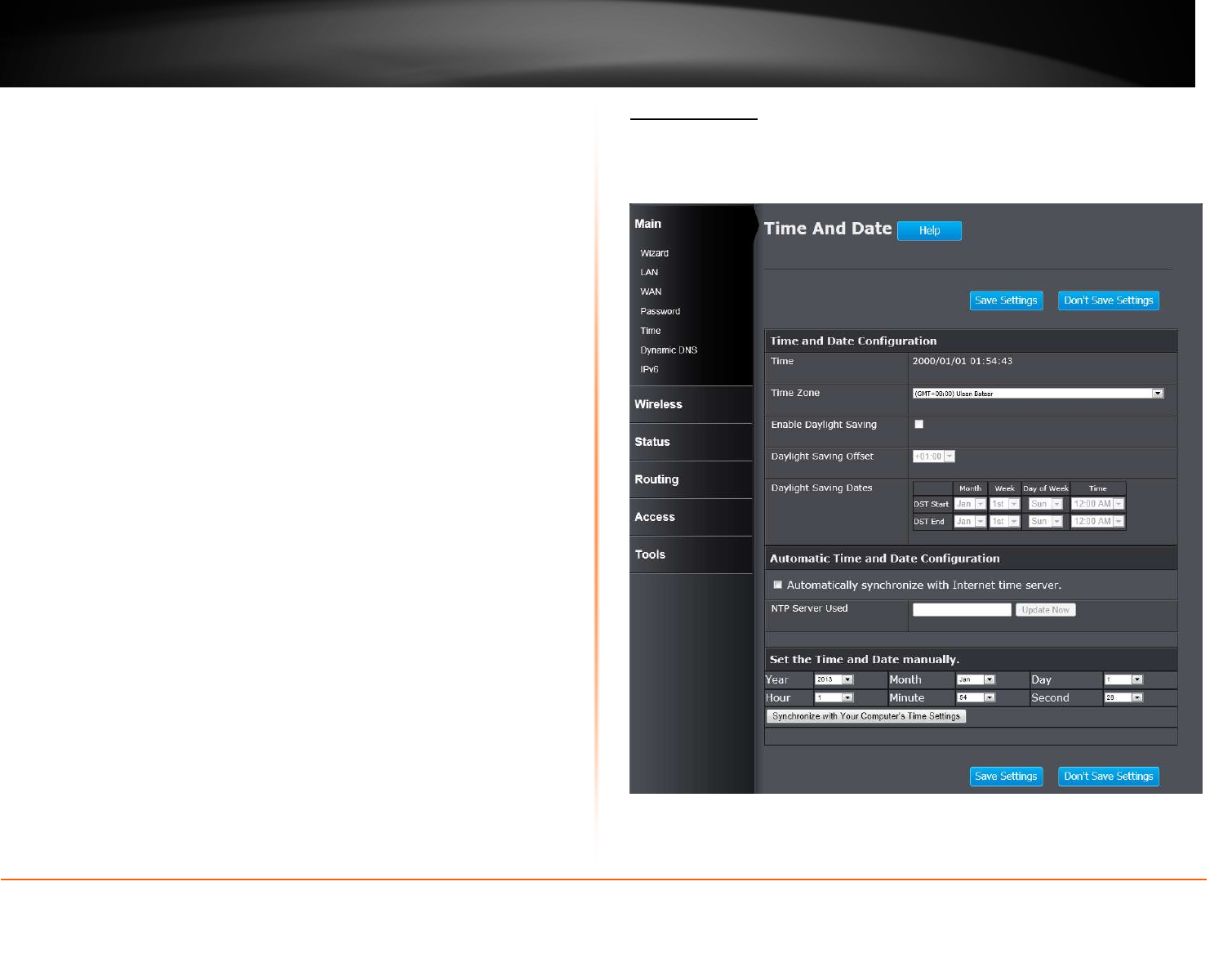Click Synchronize with Your Computer's Time Settings
This screenshot has height=953, width=1232.
(866, 716)
